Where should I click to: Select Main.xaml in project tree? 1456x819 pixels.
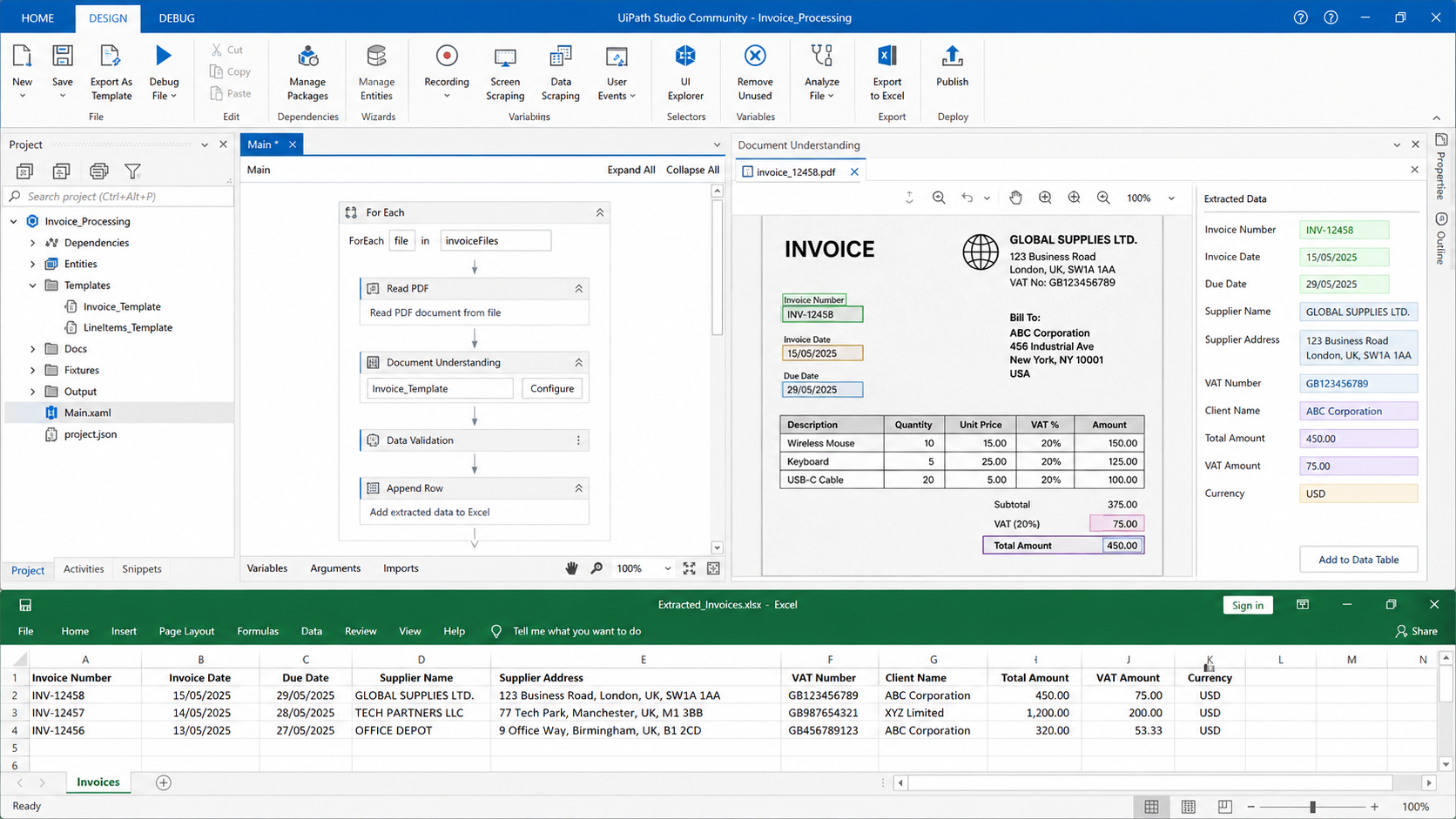coord(87,413)
